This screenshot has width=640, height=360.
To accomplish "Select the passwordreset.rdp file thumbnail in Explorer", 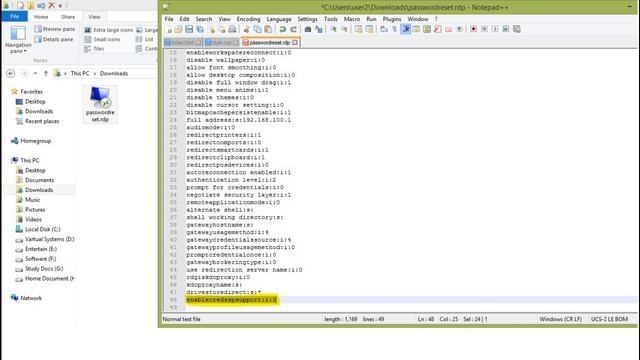I will [x=100, y=104].
